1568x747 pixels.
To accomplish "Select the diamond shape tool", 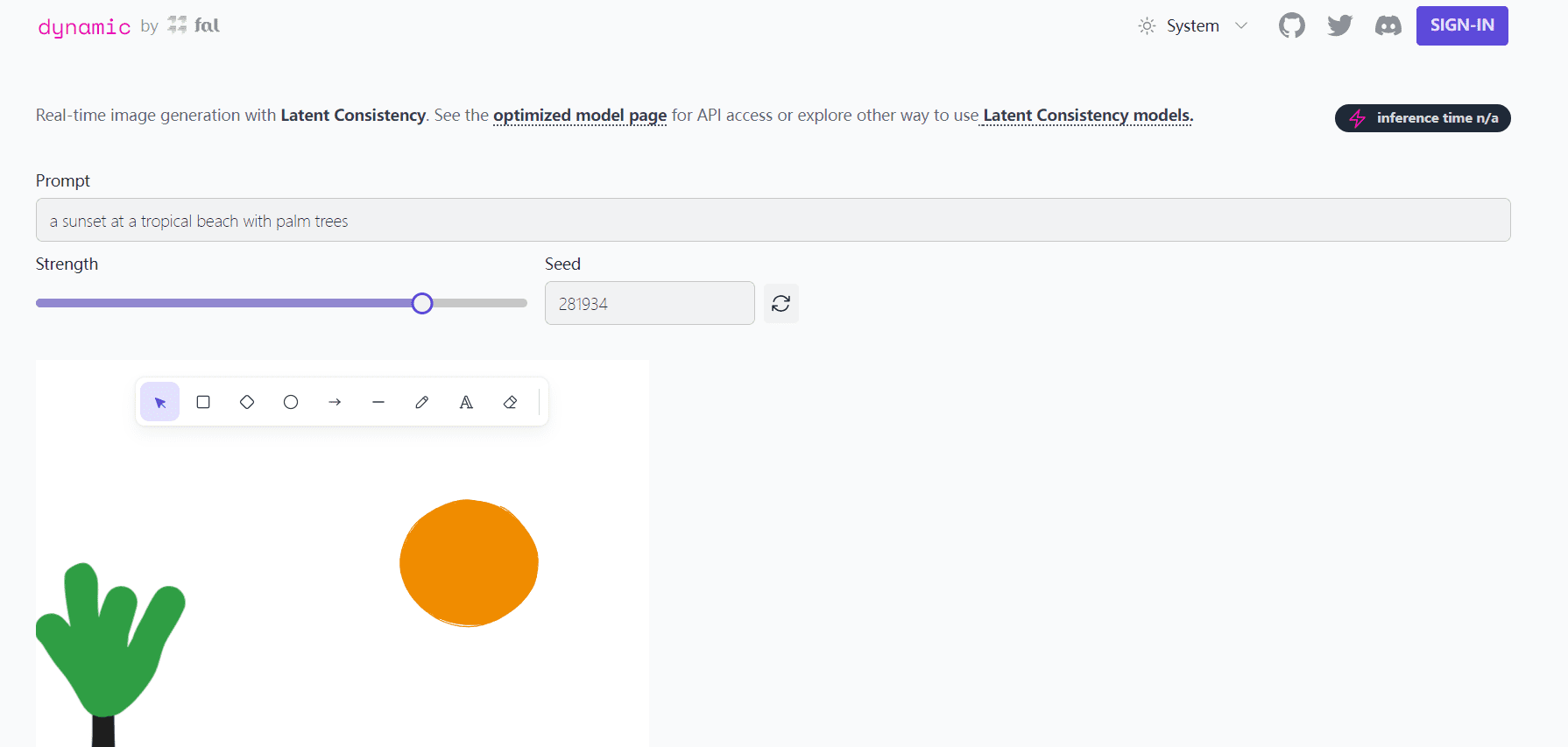I will pyautogui.click(x=247, y=402).
